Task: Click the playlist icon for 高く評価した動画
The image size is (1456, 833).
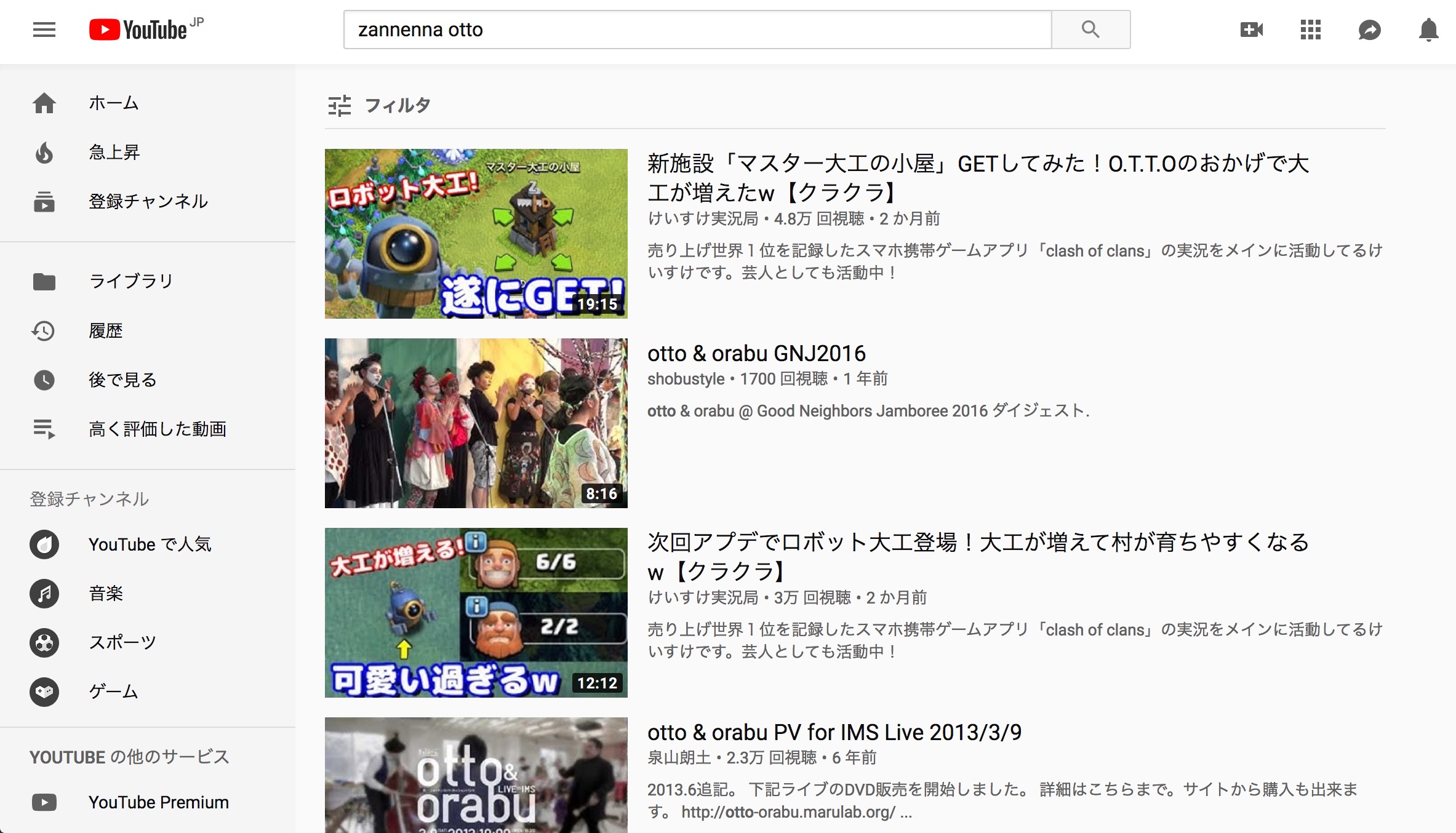Action: point(44,429)
